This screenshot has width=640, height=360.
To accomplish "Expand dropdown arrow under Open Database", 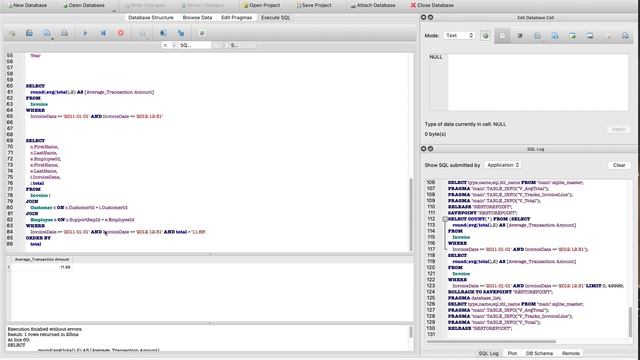I will [114, 11].
